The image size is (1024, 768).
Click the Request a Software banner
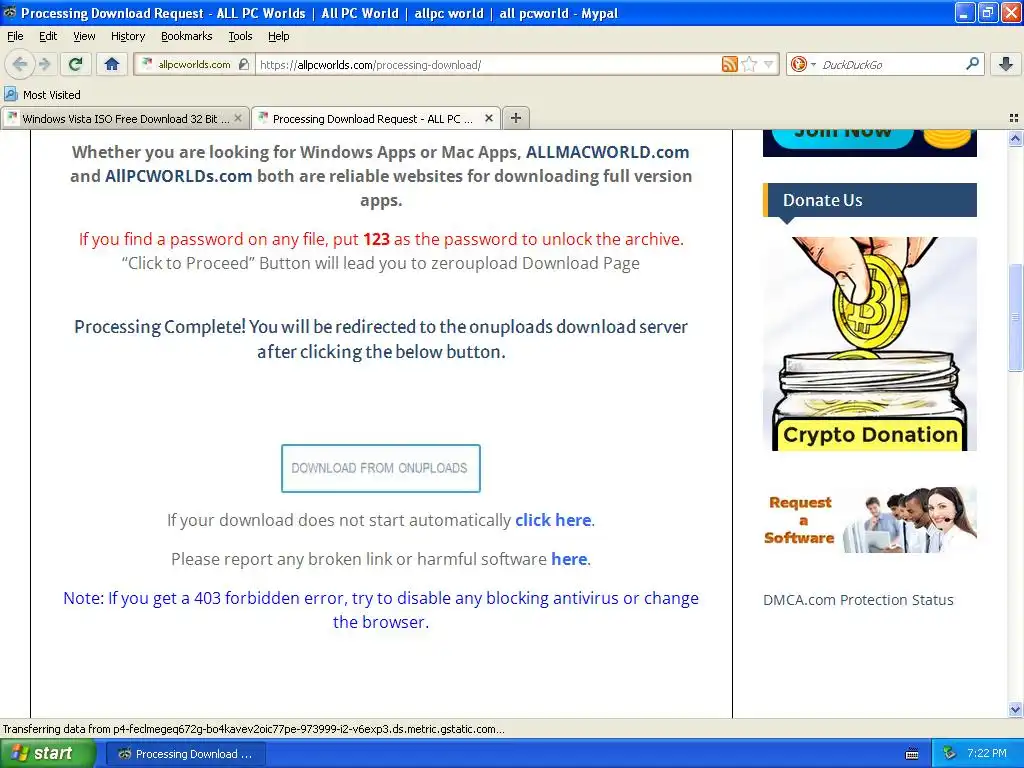click(x=870, y=520)
